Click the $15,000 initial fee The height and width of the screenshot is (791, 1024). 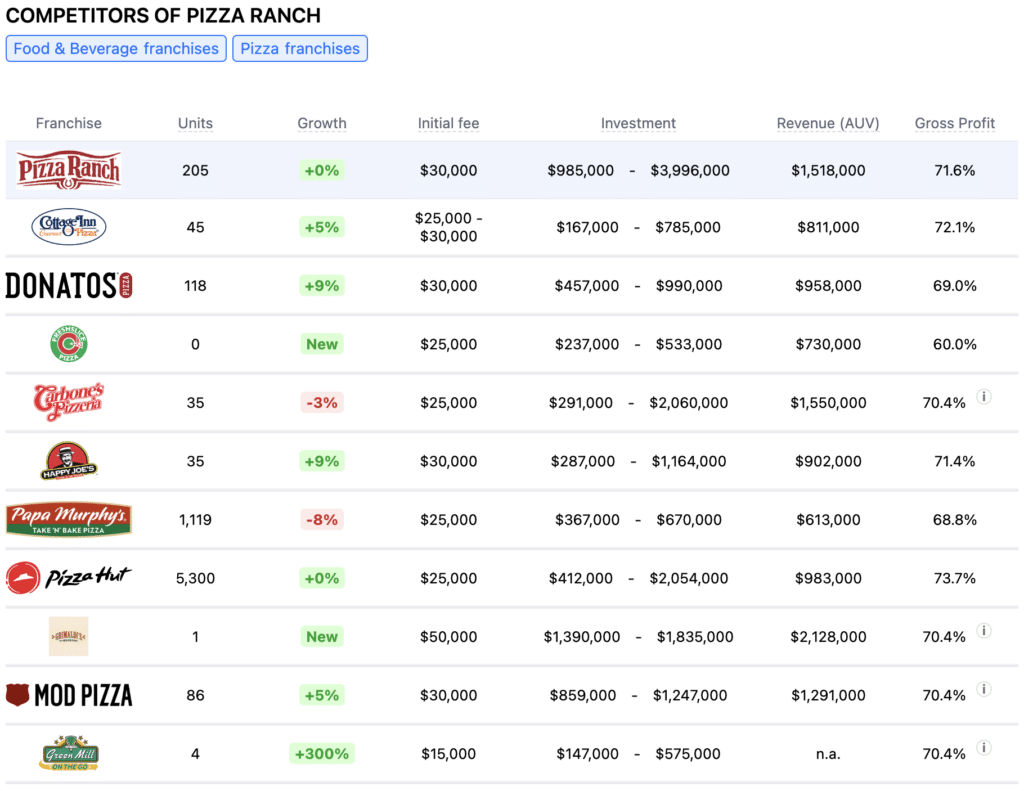(x=449, y=754)
